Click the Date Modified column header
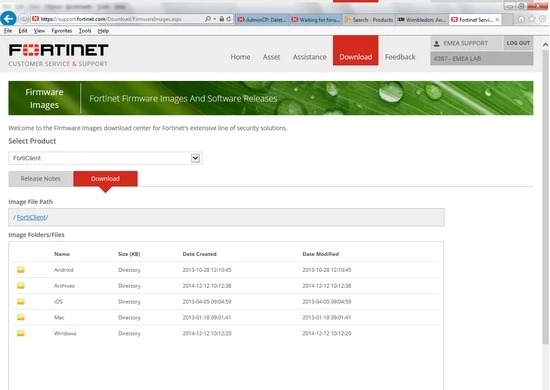 pos(320,254)
